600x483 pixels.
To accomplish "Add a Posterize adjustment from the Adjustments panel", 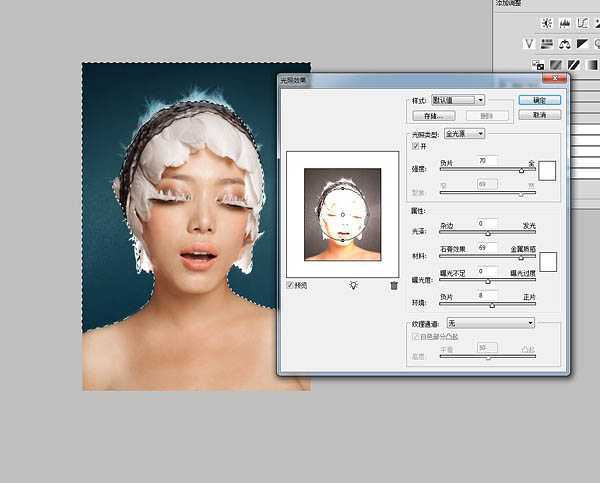I will [556, 65].
